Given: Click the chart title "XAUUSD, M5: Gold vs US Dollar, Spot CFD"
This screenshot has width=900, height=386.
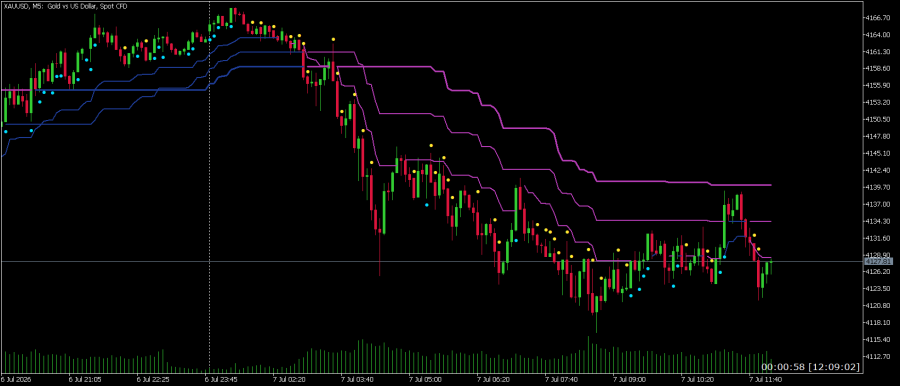Looking at the screenshot, I should (65, 6).
